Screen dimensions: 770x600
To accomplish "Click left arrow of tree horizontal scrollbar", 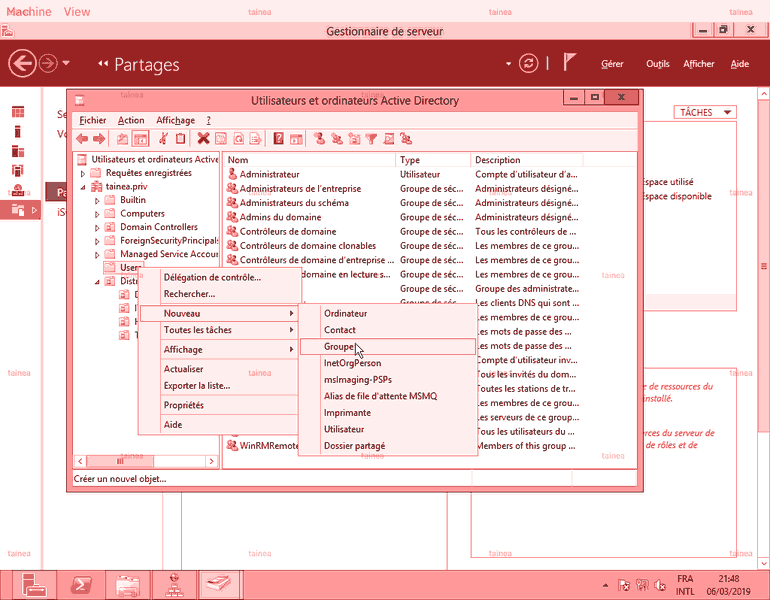I will [81, 462].
